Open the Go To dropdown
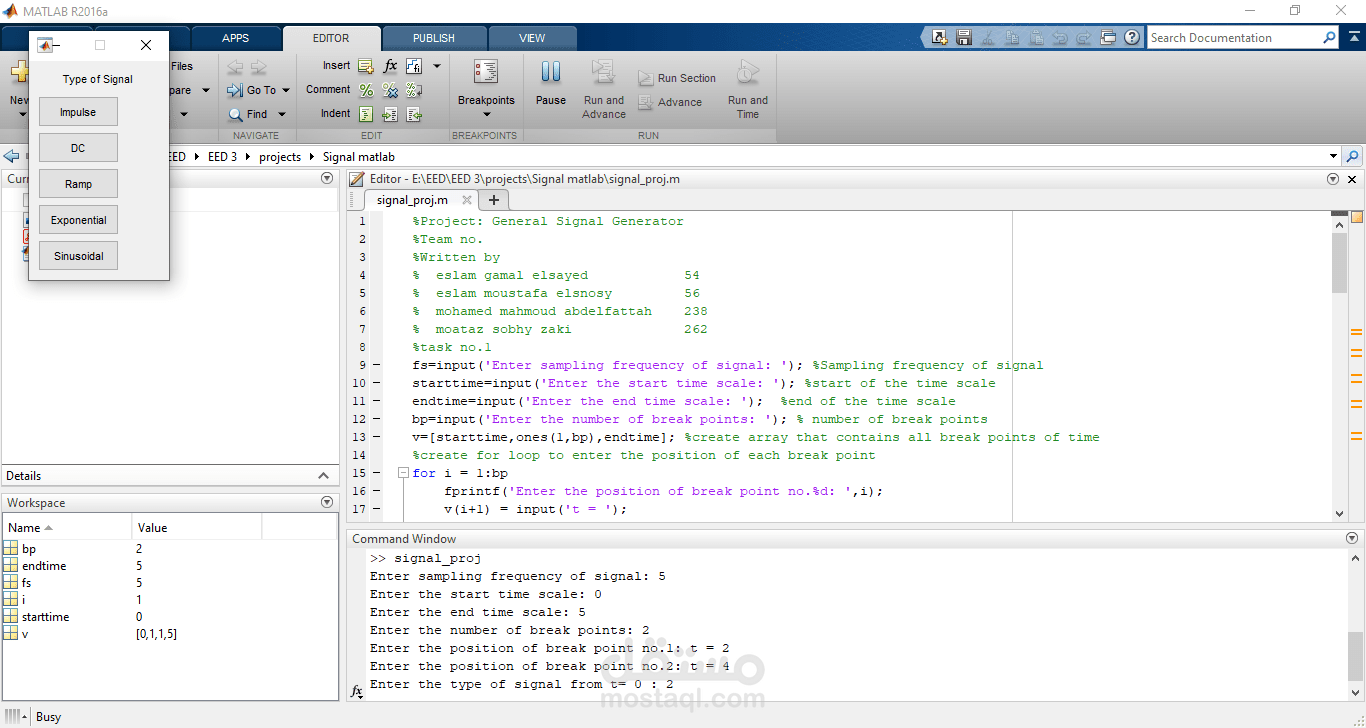This screenshot has height=728, width=1366. 285,90
